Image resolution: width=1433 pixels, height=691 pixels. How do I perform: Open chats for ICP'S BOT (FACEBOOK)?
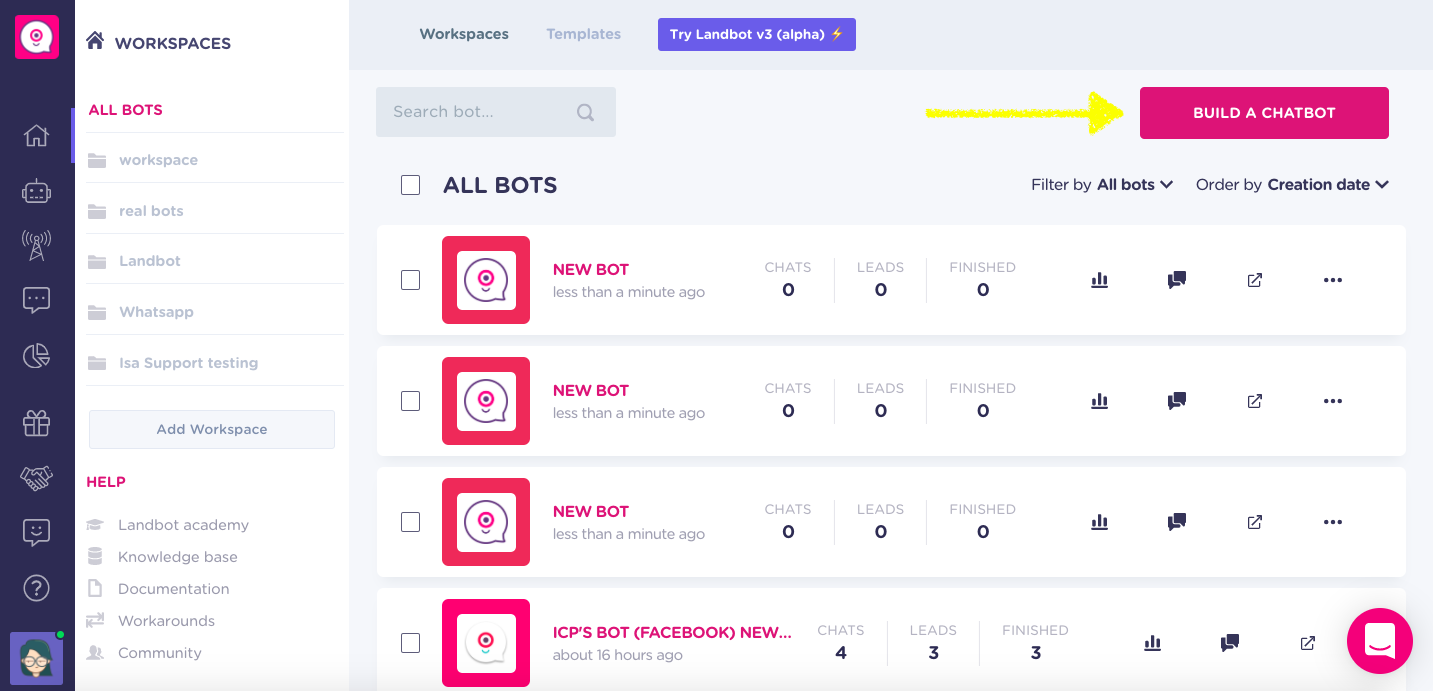click(1230, 643)
